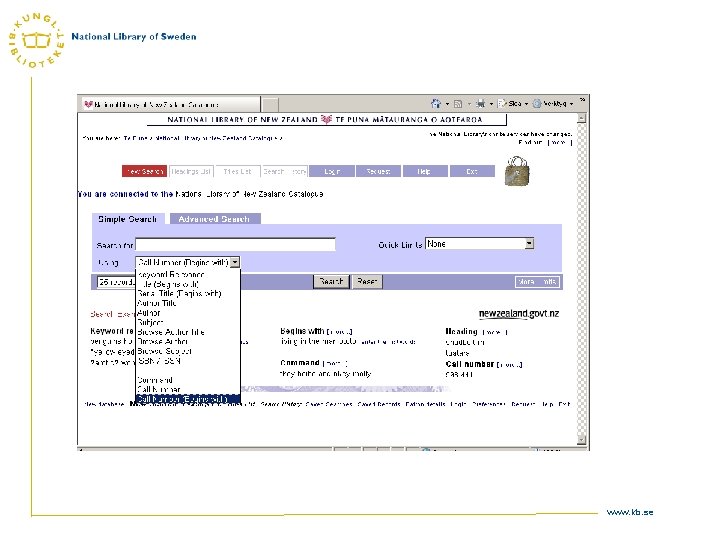The height and width of the screenshot is (540, 720).
Task: Click the Search History button
Action: click(x=285, y=171)
